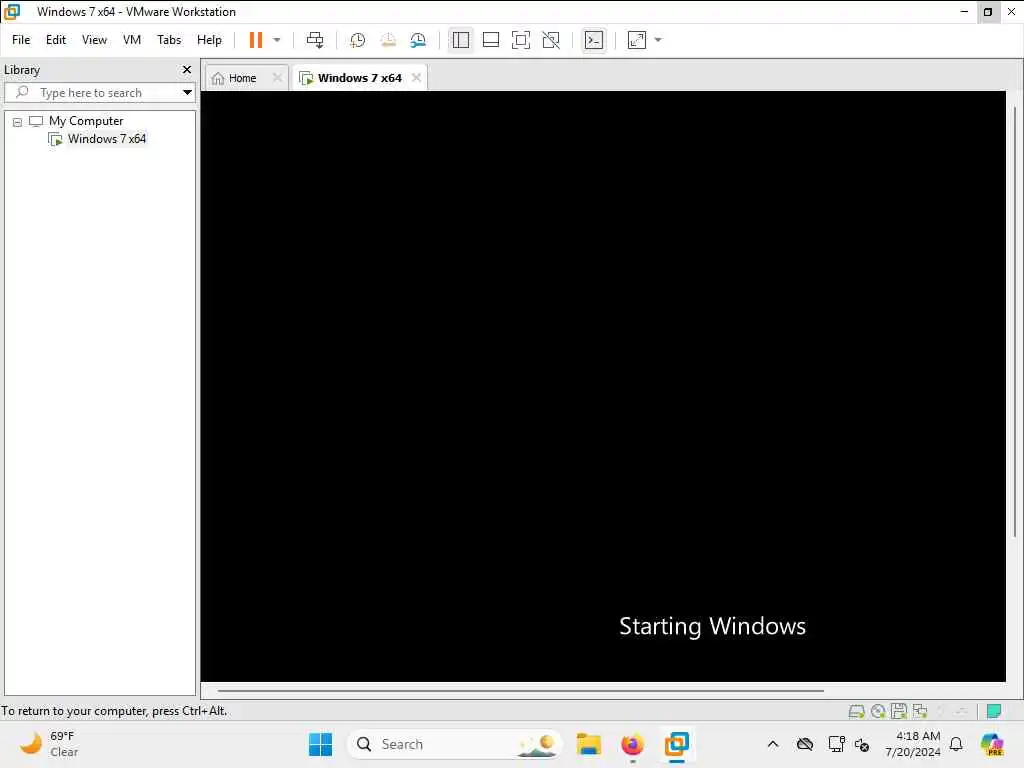The image size is (1024, 768).
Task: Open the stretch options dropdown arrow
Action: [x=658, y=40]
